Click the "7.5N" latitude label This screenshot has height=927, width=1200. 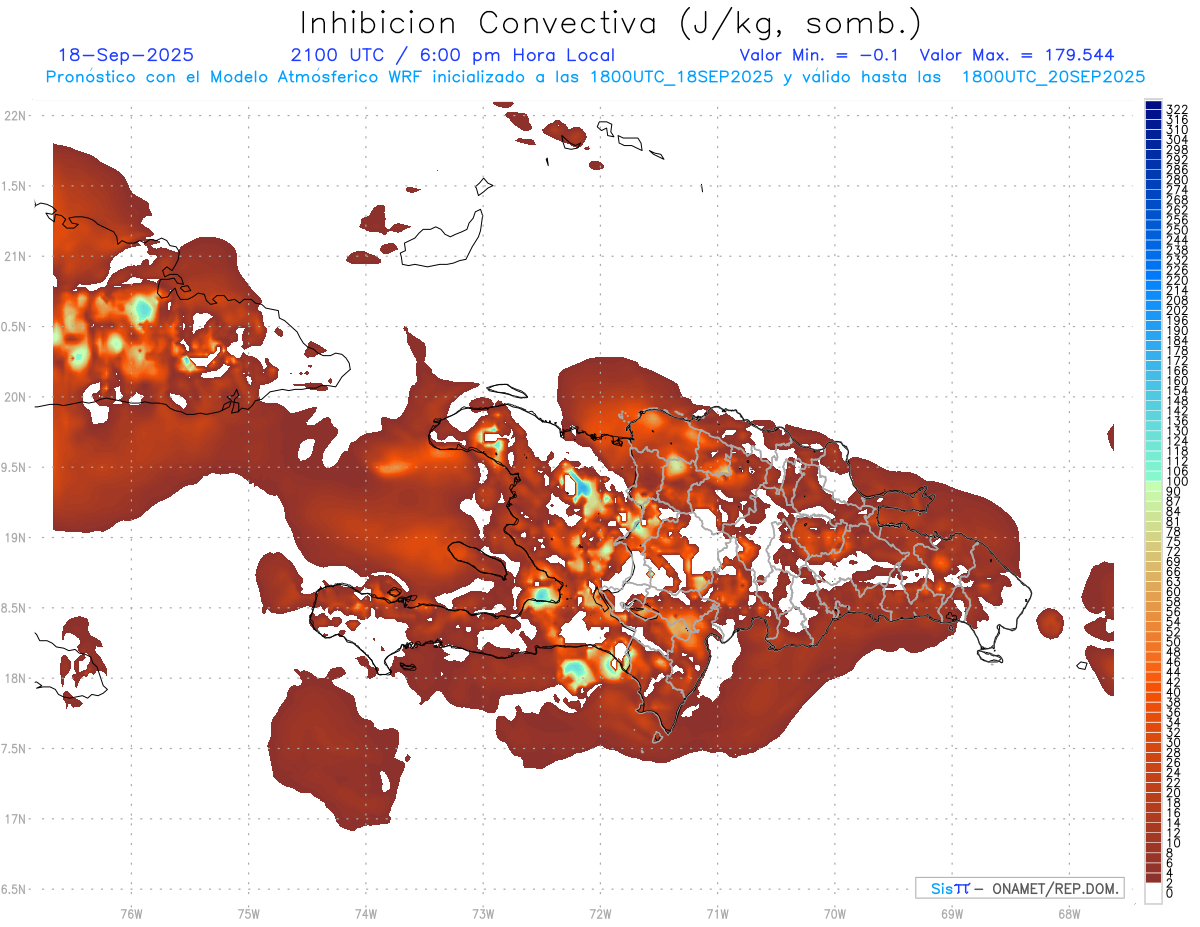[15, 749]
